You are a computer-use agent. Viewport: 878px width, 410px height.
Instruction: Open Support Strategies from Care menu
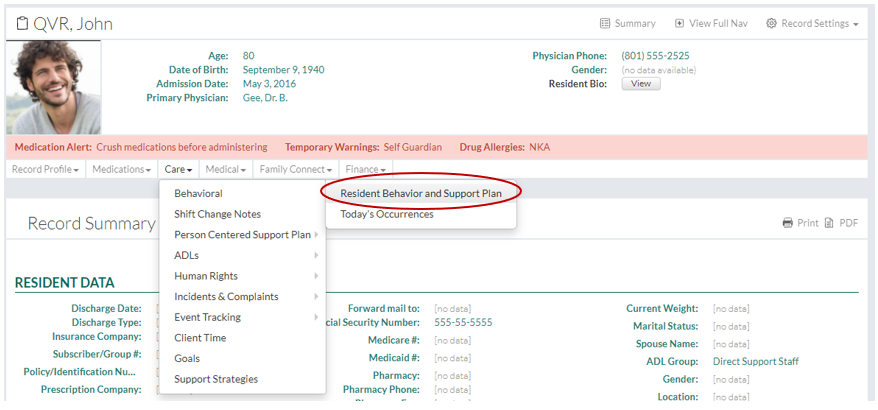tap(215, 380)
